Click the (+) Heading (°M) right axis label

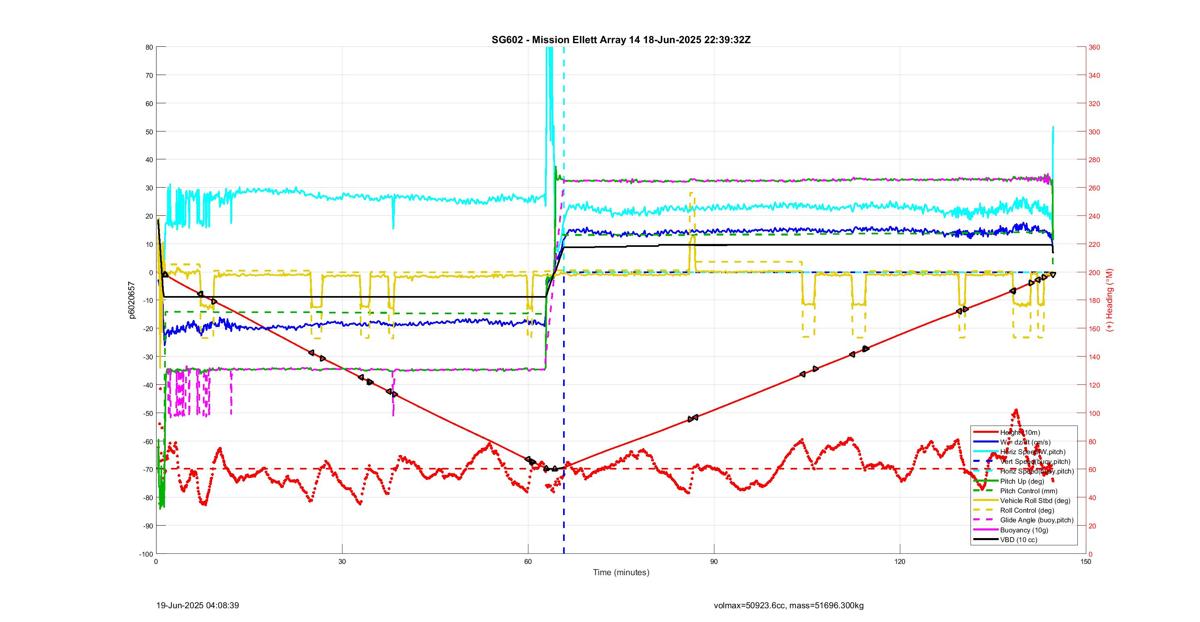pos(1111,300)
